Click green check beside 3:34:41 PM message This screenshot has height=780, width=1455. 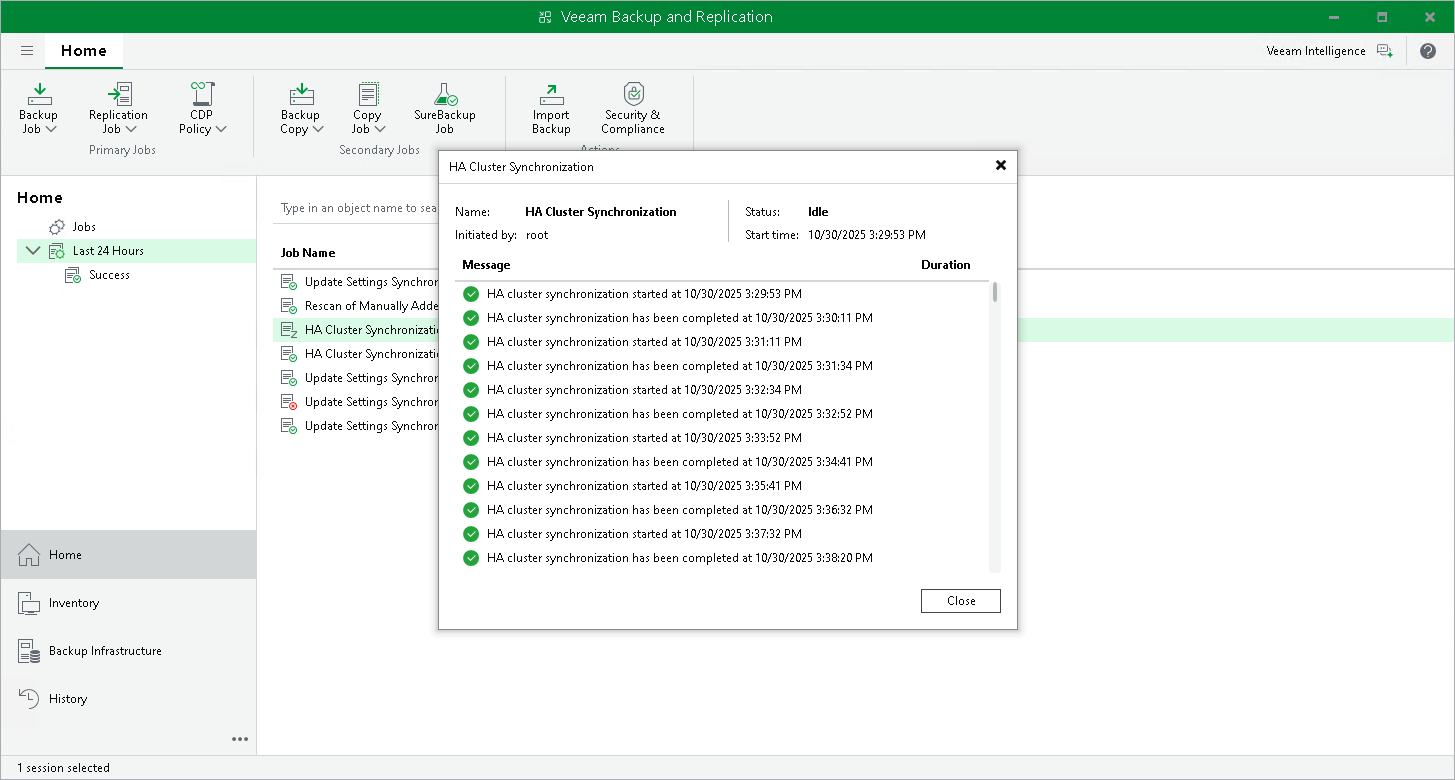click(471, 462)
